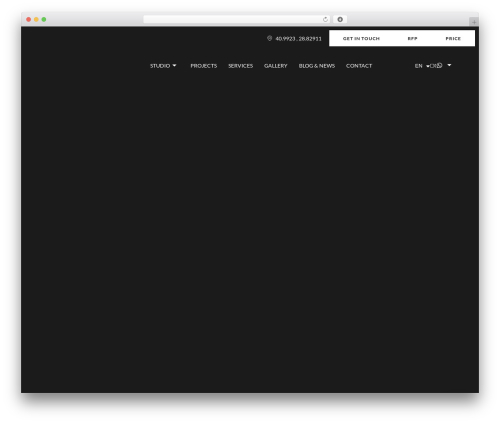Click the globe icon in the header
Image resolution: width=500 pixels, height=423 pixels.
pos(439,65)
